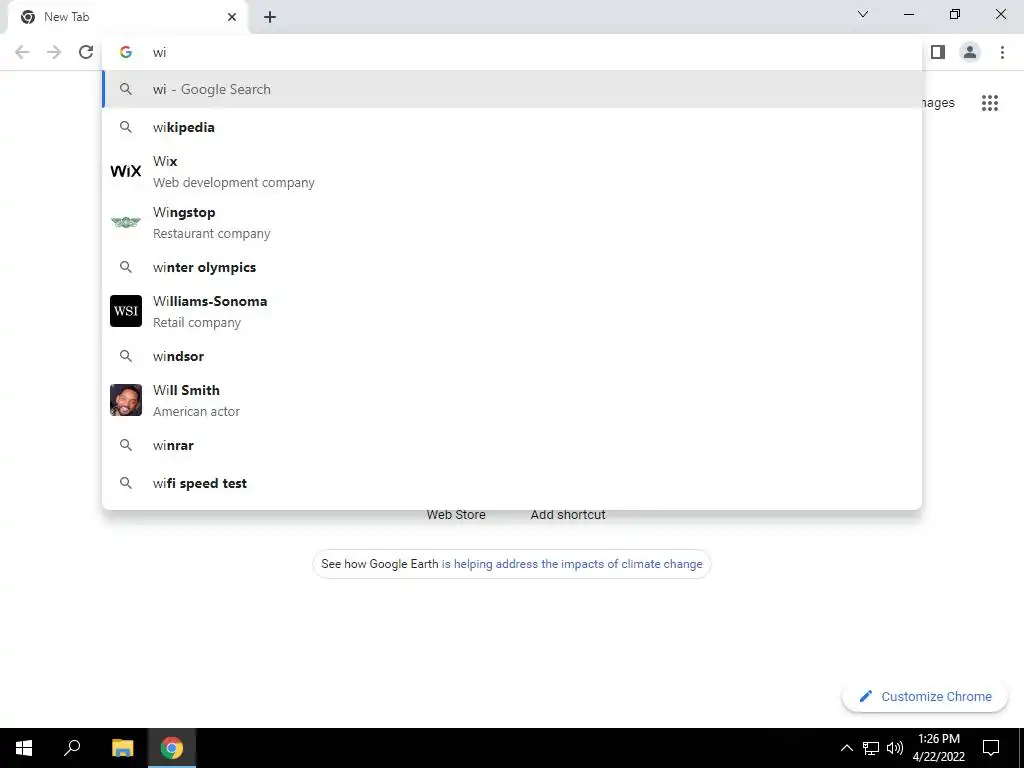The image size is (1024, 768).
Task: Open File Explorer from the taskbar
Action: 122,748
